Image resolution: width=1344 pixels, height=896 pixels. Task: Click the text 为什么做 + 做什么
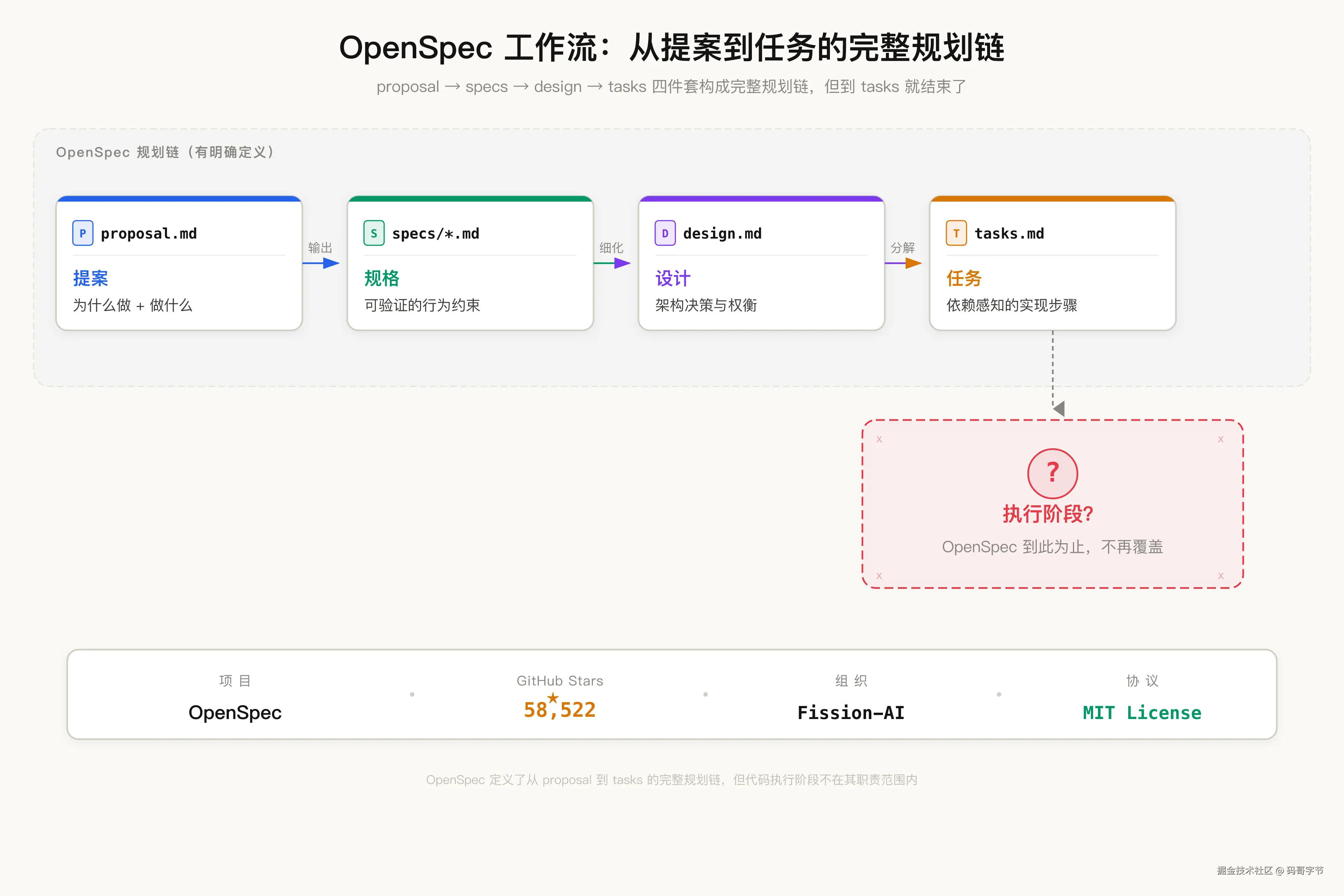click(133, 305)
